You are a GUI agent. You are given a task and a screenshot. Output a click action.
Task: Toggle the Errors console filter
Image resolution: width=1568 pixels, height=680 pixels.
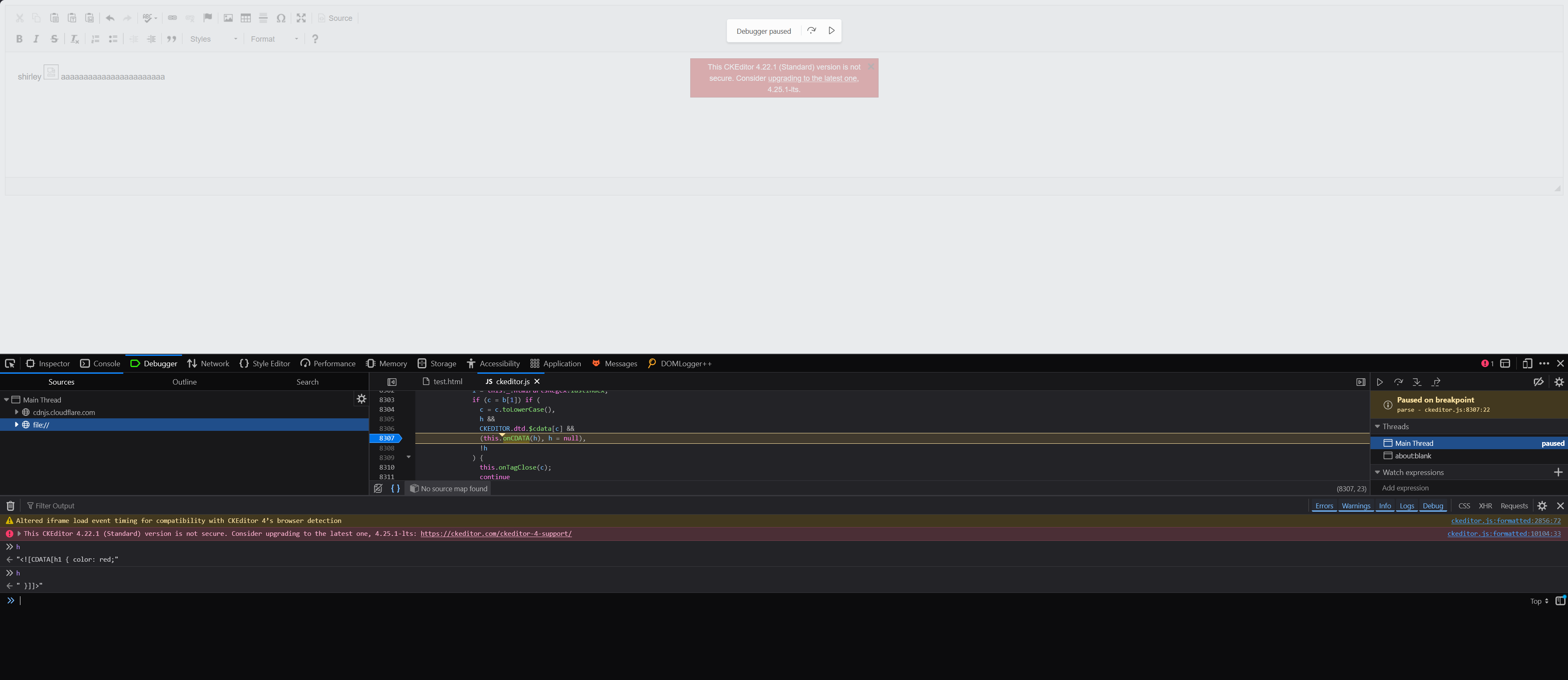coord(1324,505)
